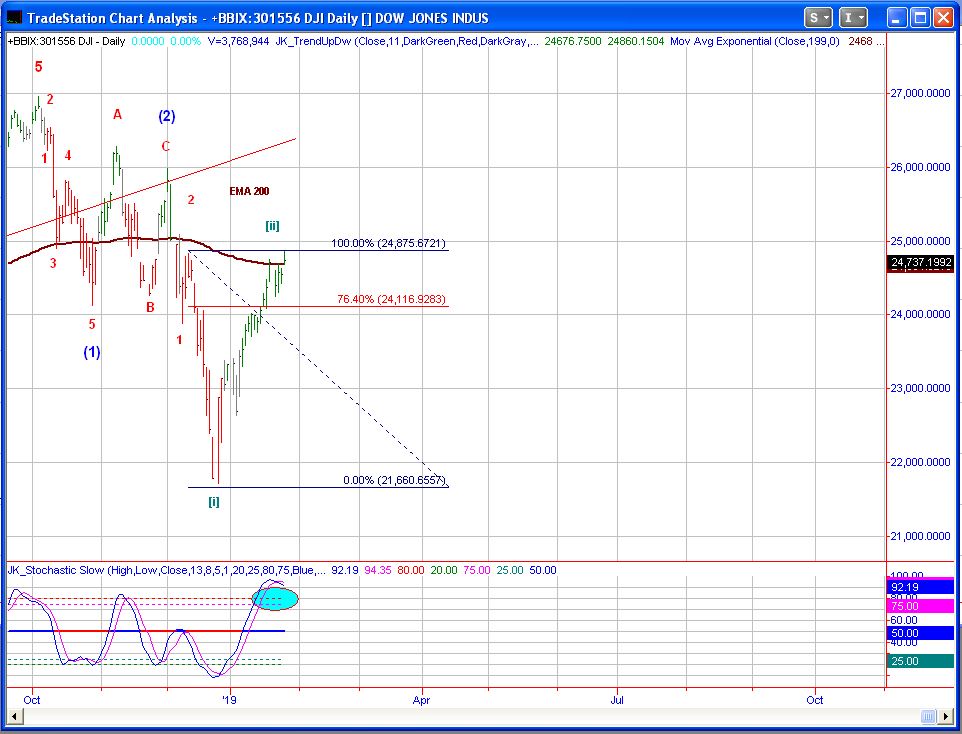Select the red "B" wave label

coord(150,307)
